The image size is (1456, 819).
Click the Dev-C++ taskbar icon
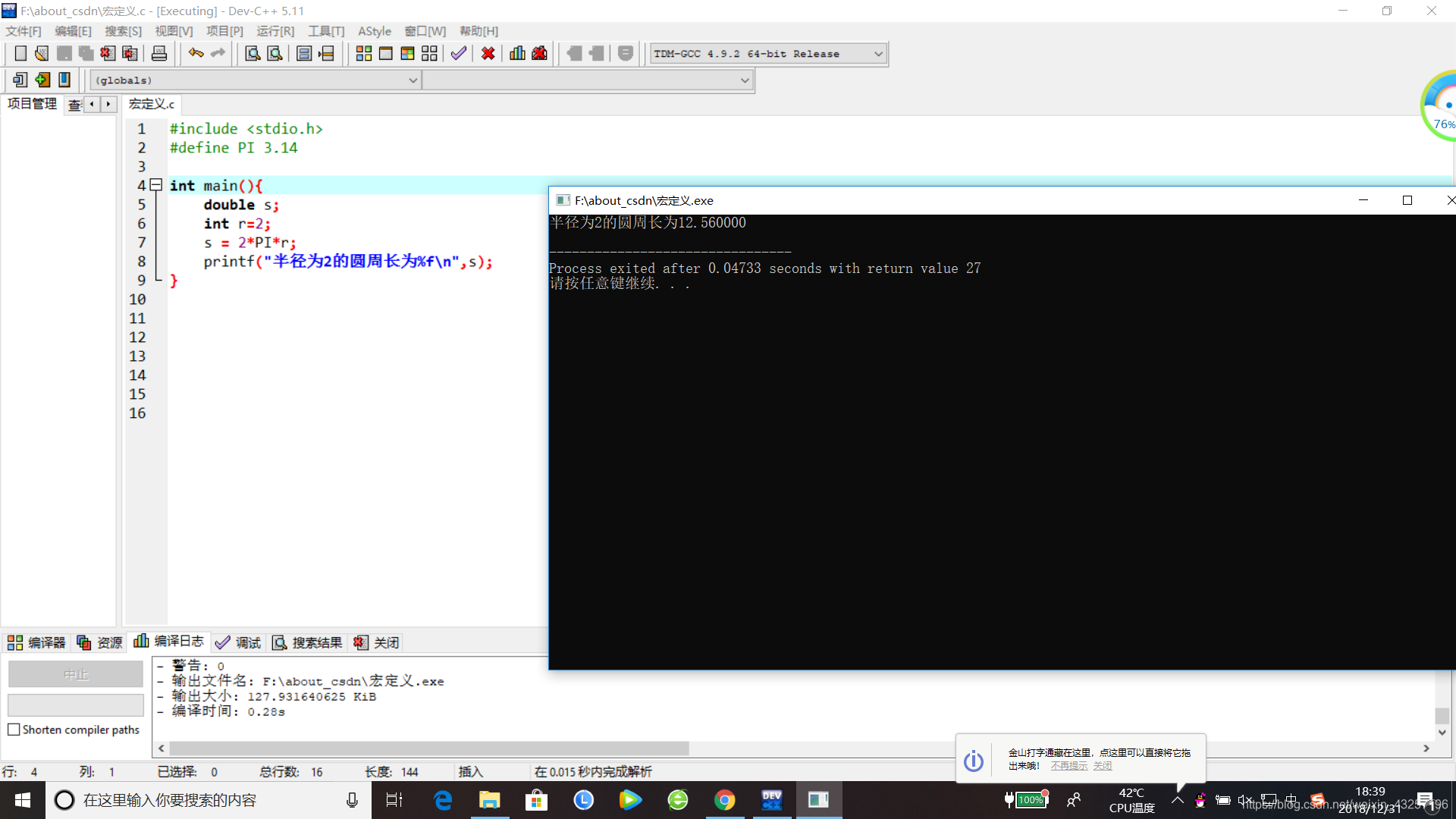(771, 800)
